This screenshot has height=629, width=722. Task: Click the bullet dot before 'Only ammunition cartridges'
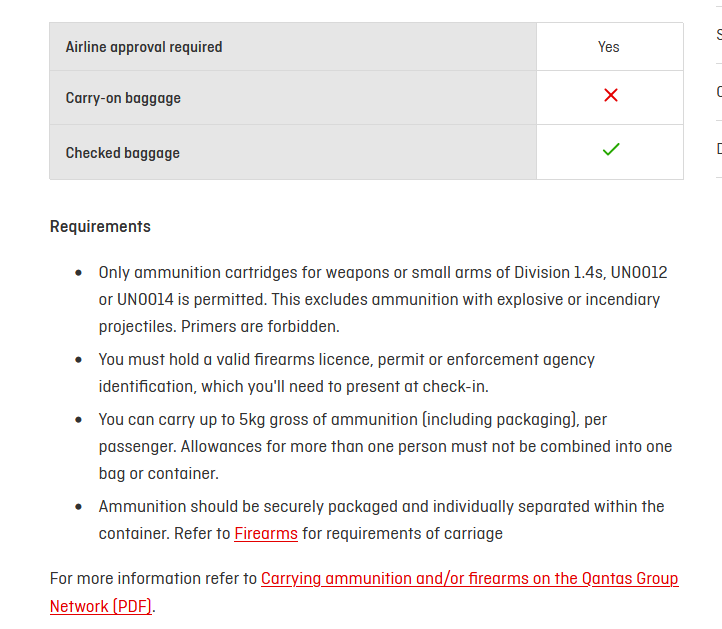click(x=79, y=273)
